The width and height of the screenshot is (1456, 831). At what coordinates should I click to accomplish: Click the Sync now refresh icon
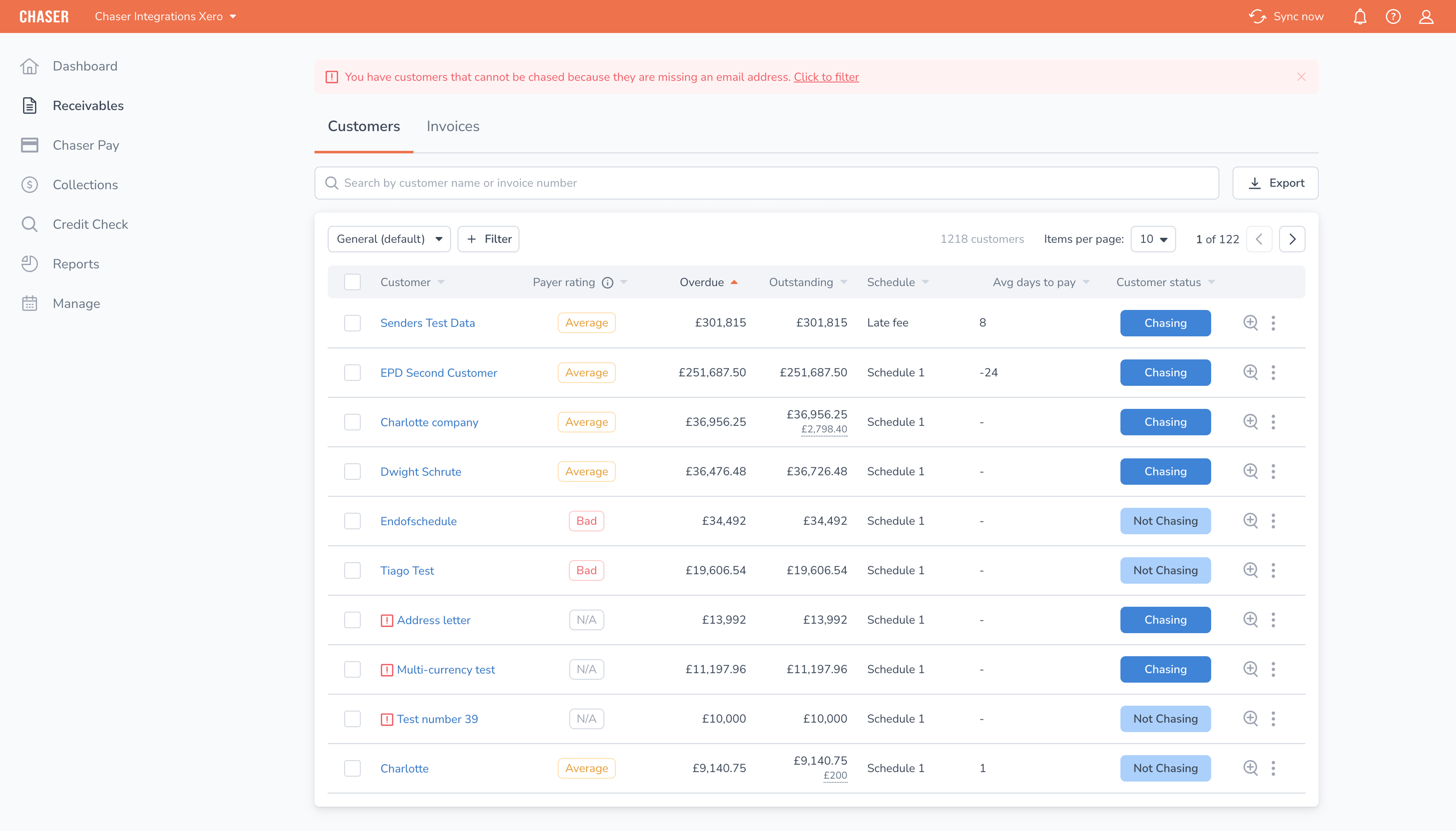pyautogui.click(x=1257, y=16)
